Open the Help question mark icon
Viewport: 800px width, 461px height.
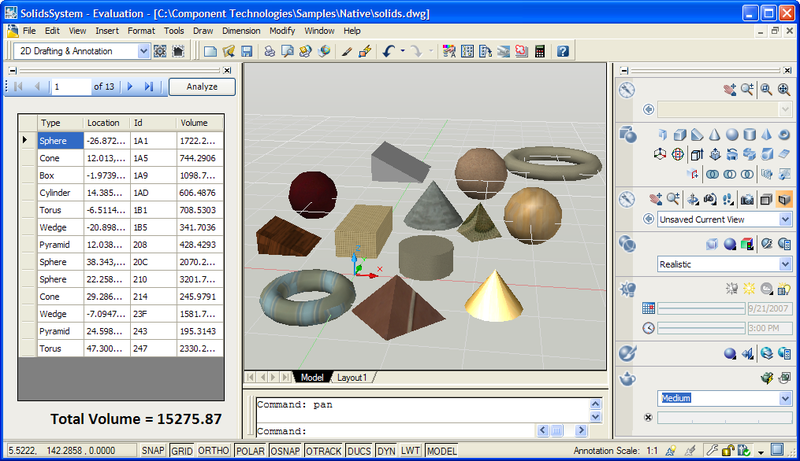coord(563,51)
